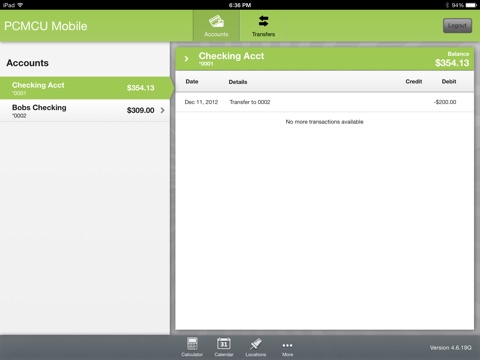
Task: Open the 'Transfer to 0002' transaction
Action: point(250,102)
